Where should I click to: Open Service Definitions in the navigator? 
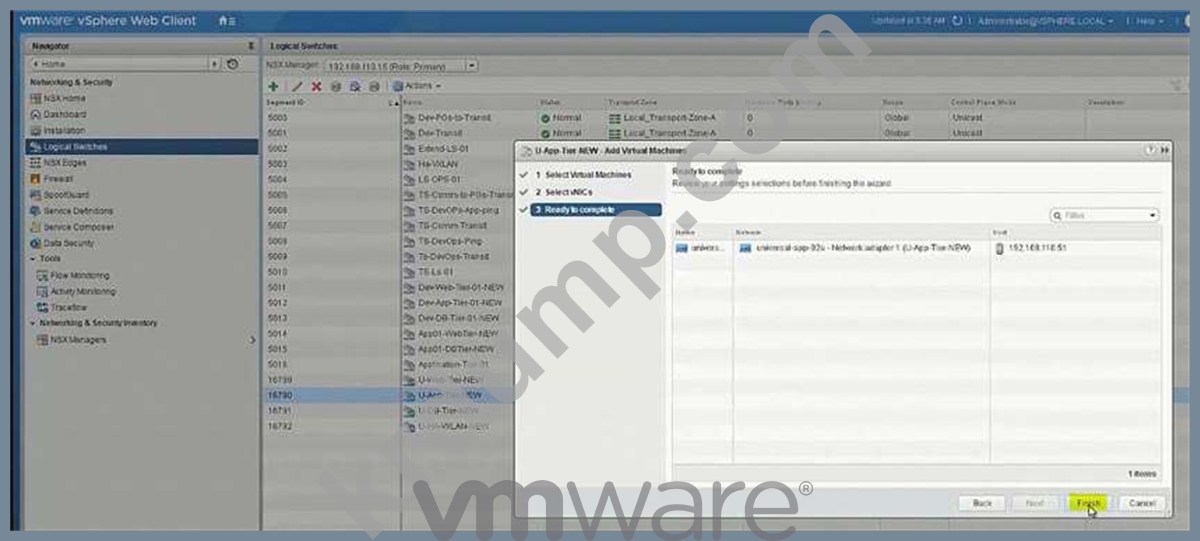tap(70, 210)
